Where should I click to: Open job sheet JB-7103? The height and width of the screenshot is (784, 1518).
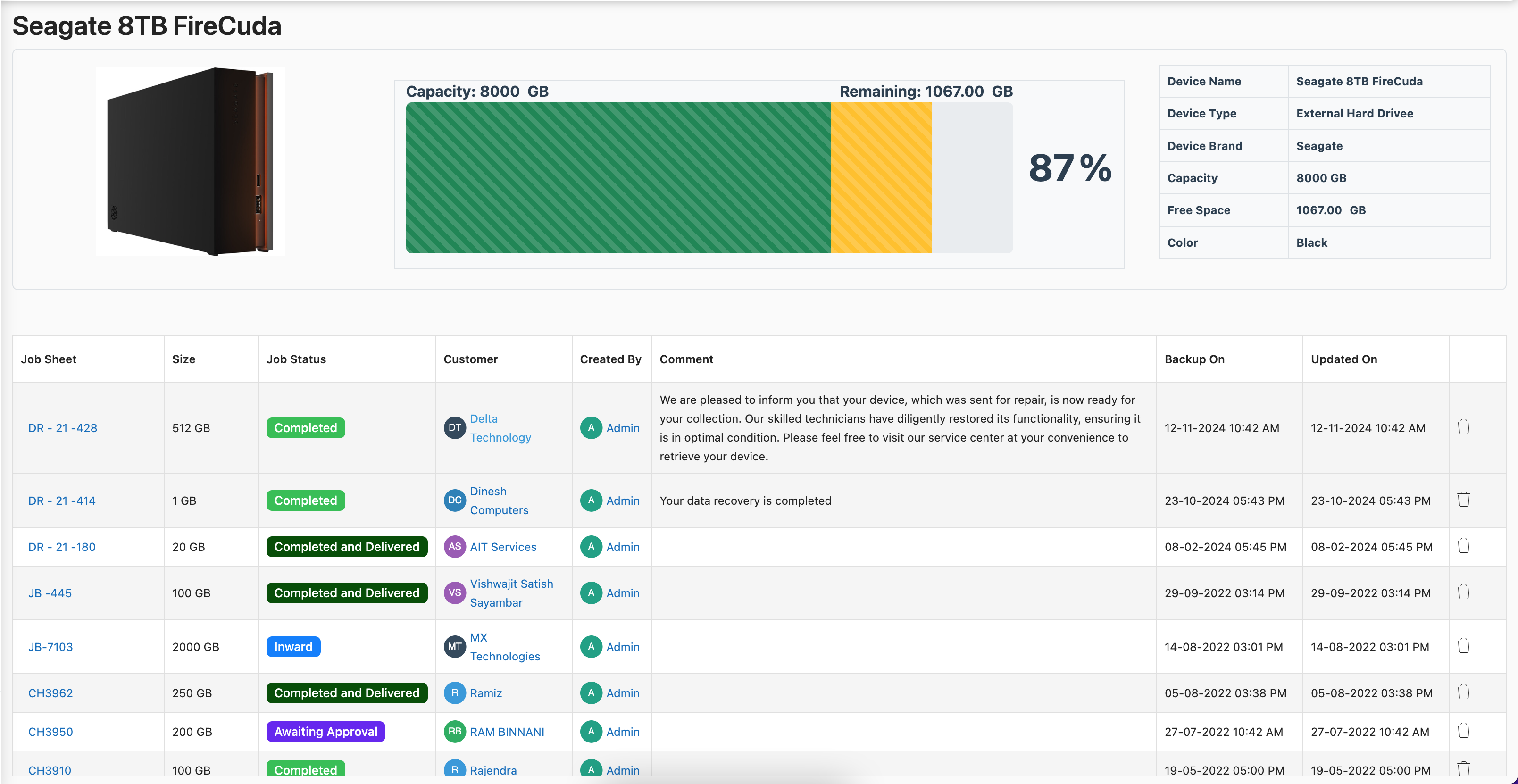tap(50, 647)
